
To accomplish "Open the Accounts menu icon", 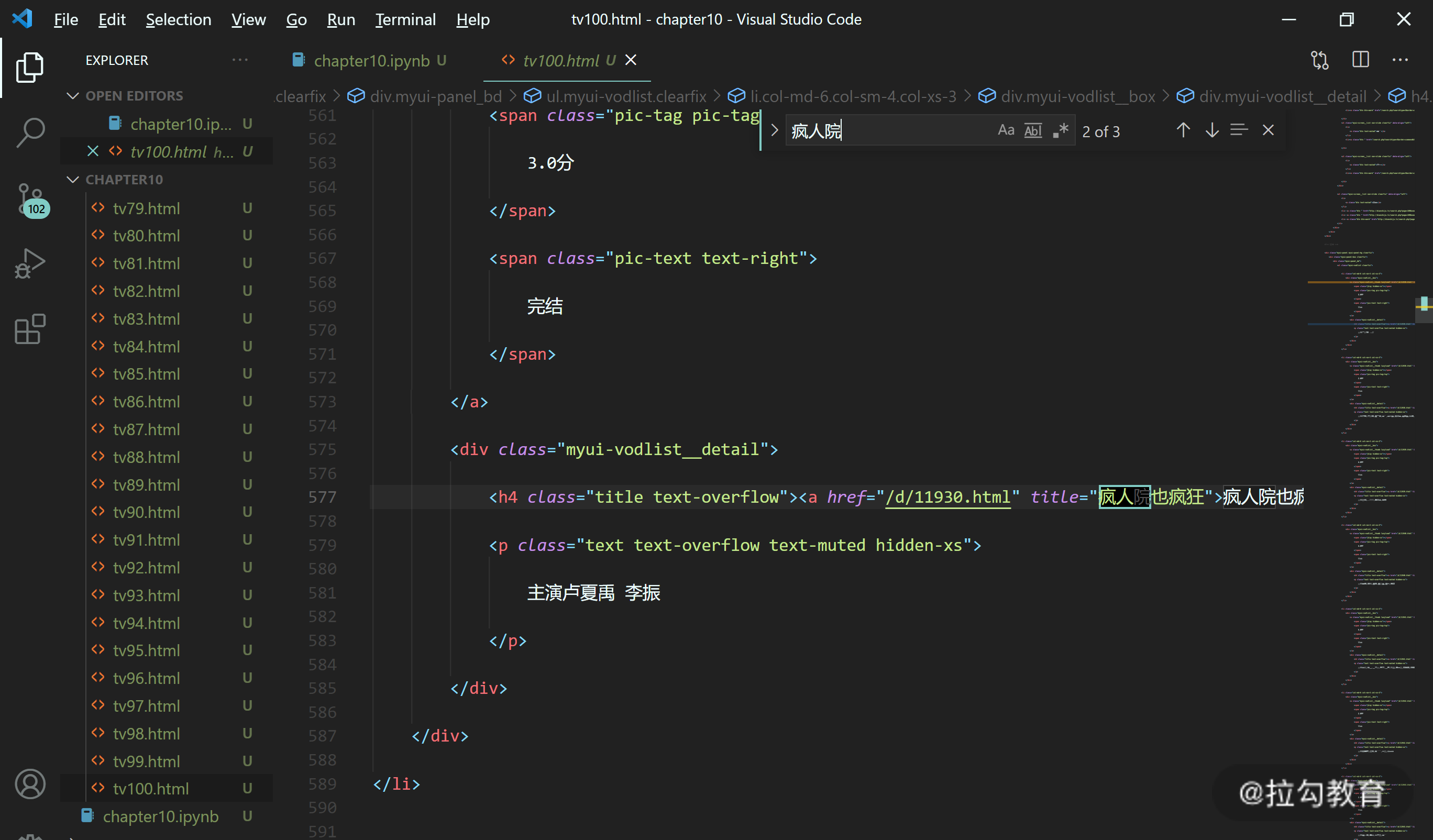I will [x=29, y=784].
